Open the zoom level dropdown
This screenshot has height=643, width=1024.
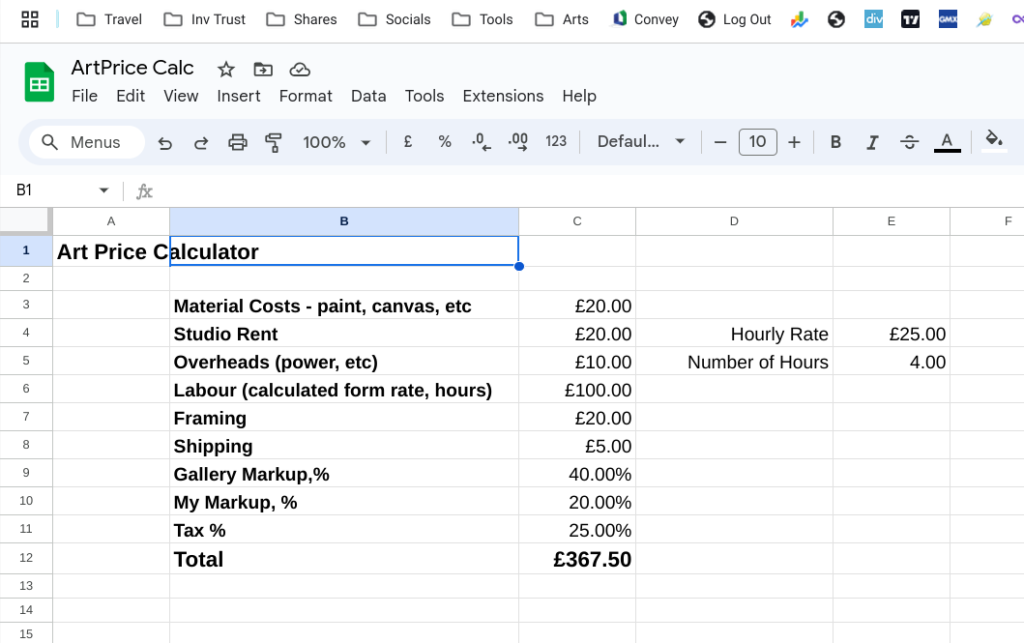[x=337, y=142]
